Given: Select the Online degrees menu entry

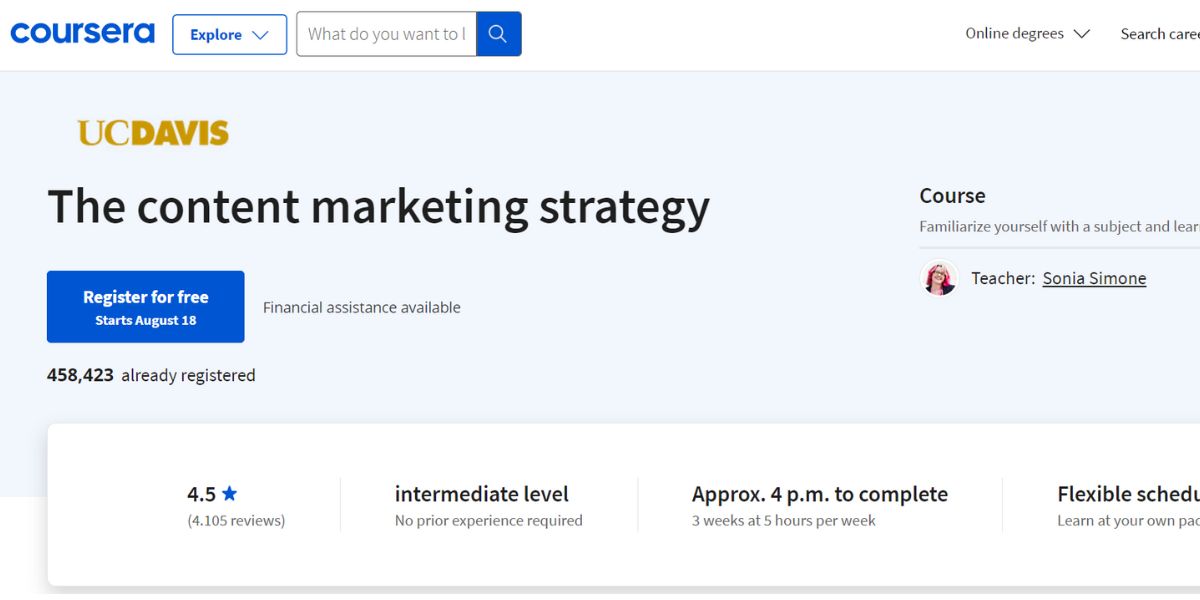Looking at the screenshot, I should point(1013,33).
